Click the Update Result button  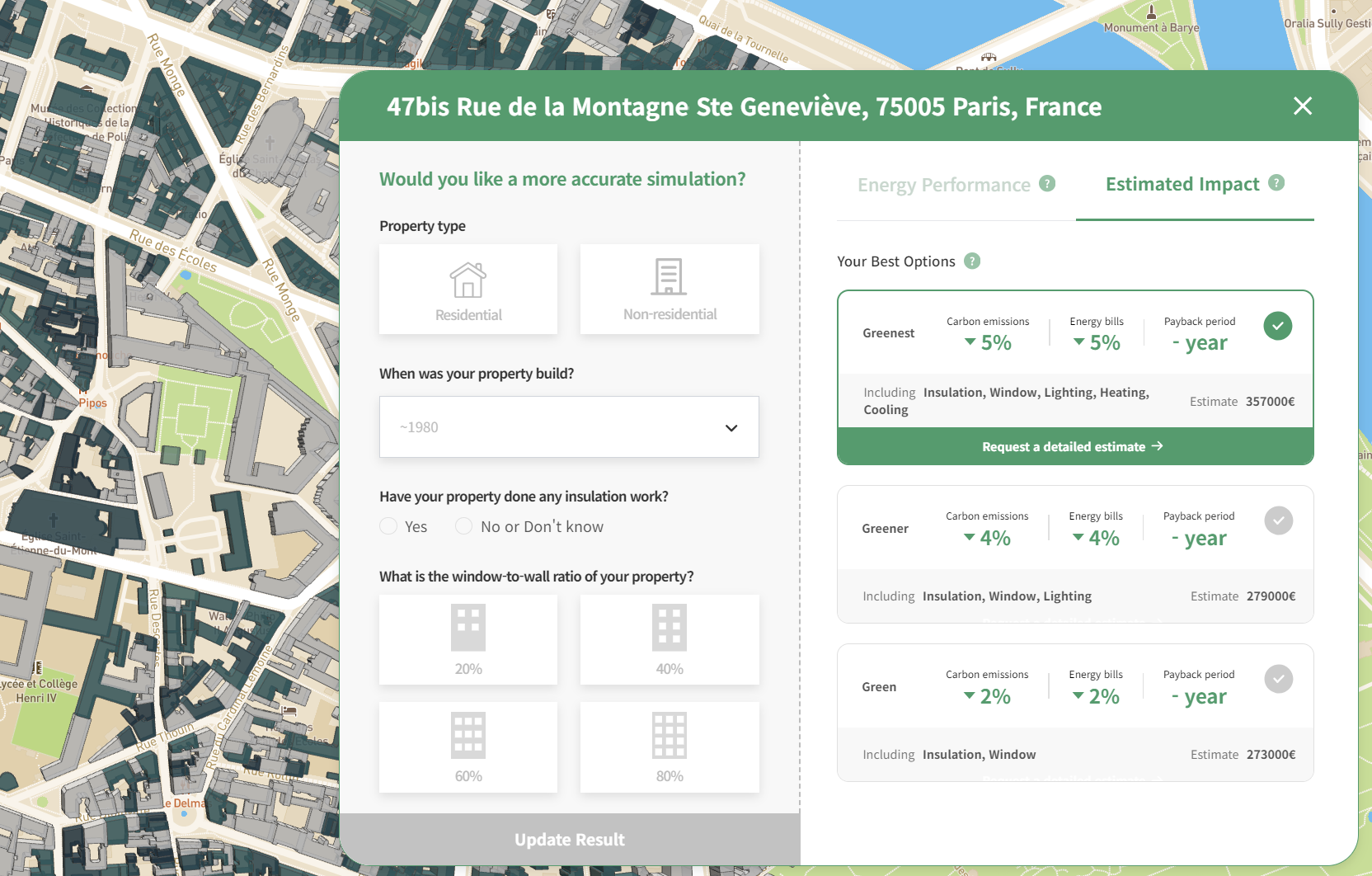click(570, 840)
